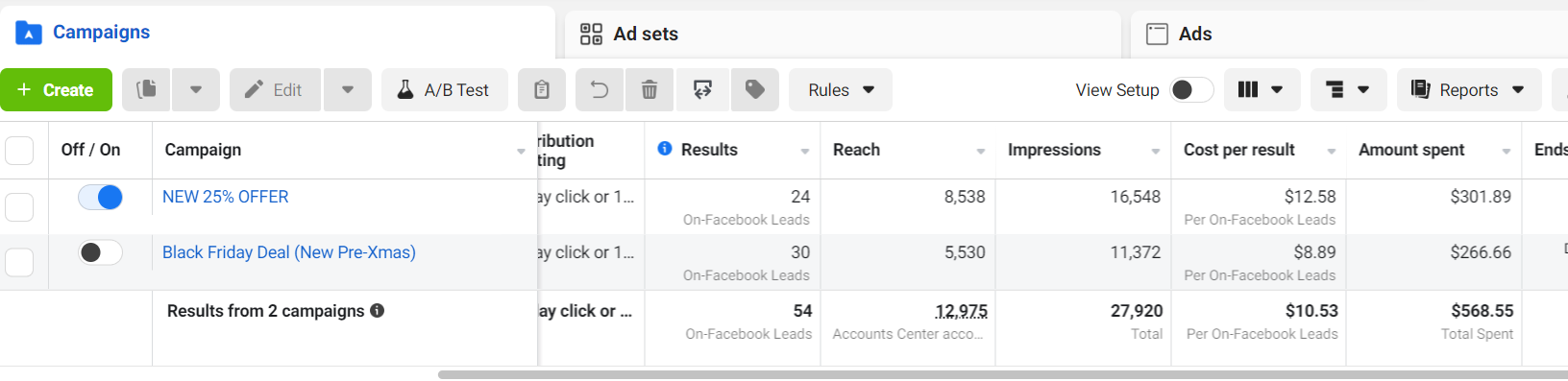1568x381 pixels.
Task: Tick the select-all checkbox in table header
Action: pyautogui.click(x=19, y=151)
